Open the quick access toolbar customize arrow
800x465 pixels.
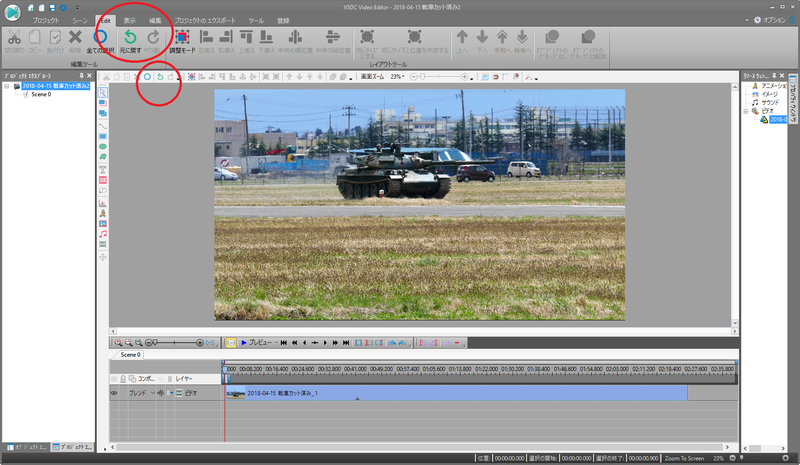[x=77, y=8]
